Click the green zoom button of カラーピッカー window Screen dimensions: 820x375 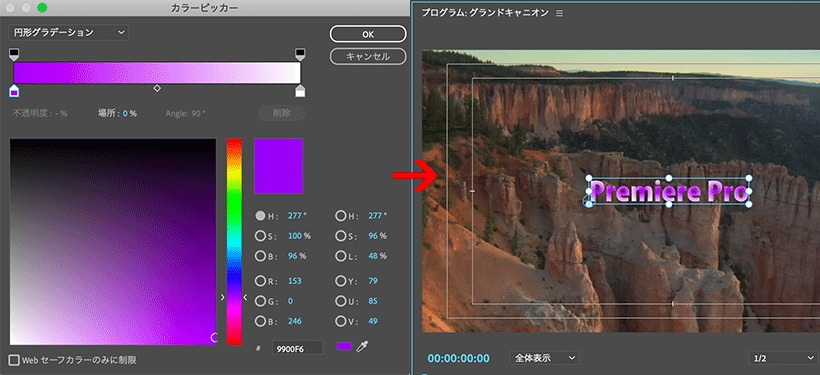[x=42, y=8]
